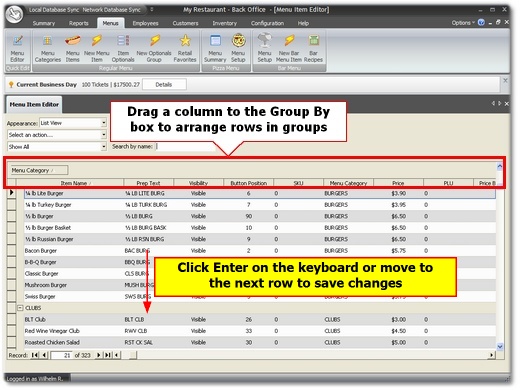Click Network Database Sync

point(111,10)
